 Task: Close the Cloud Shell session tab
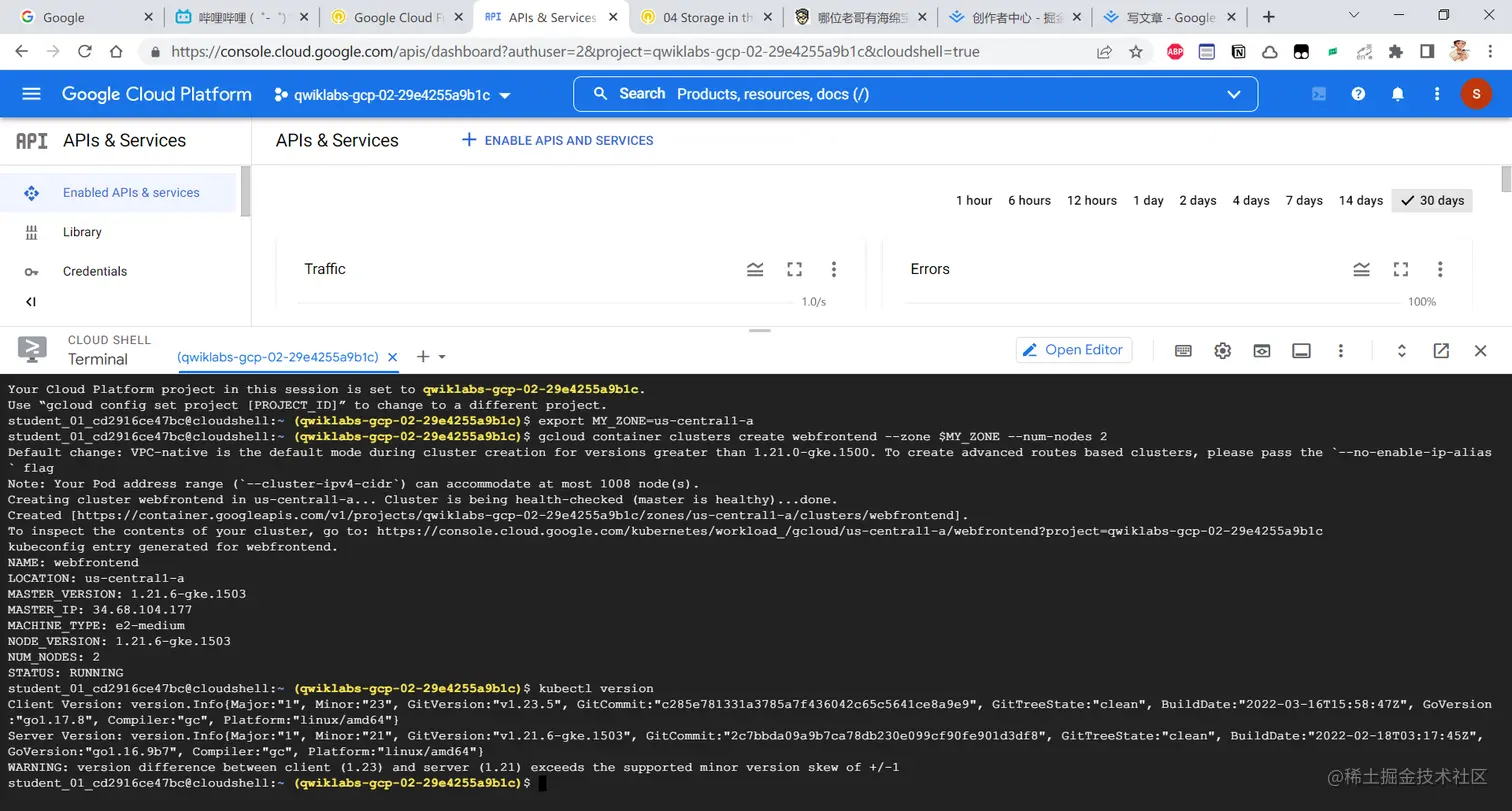click(x=392, y=357)
